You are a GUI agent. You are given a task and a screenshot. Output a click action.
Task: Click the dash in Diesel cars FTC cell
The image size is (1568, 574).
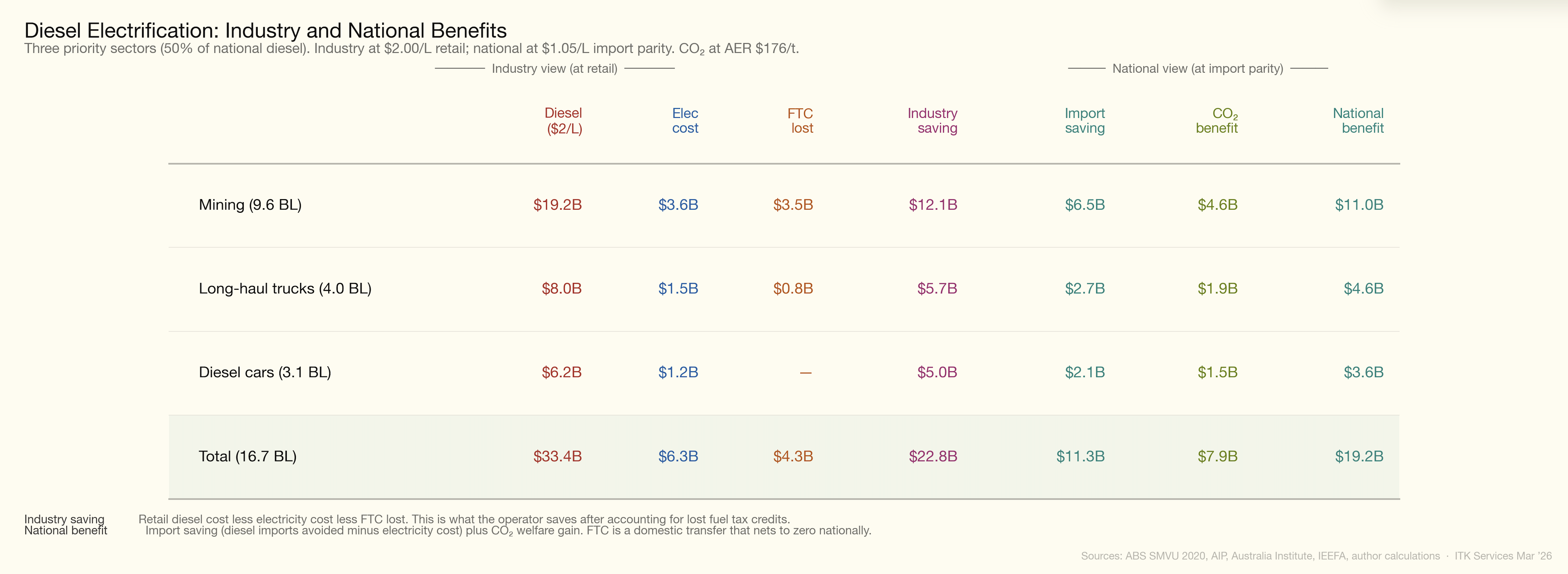[x=805, y=372]
